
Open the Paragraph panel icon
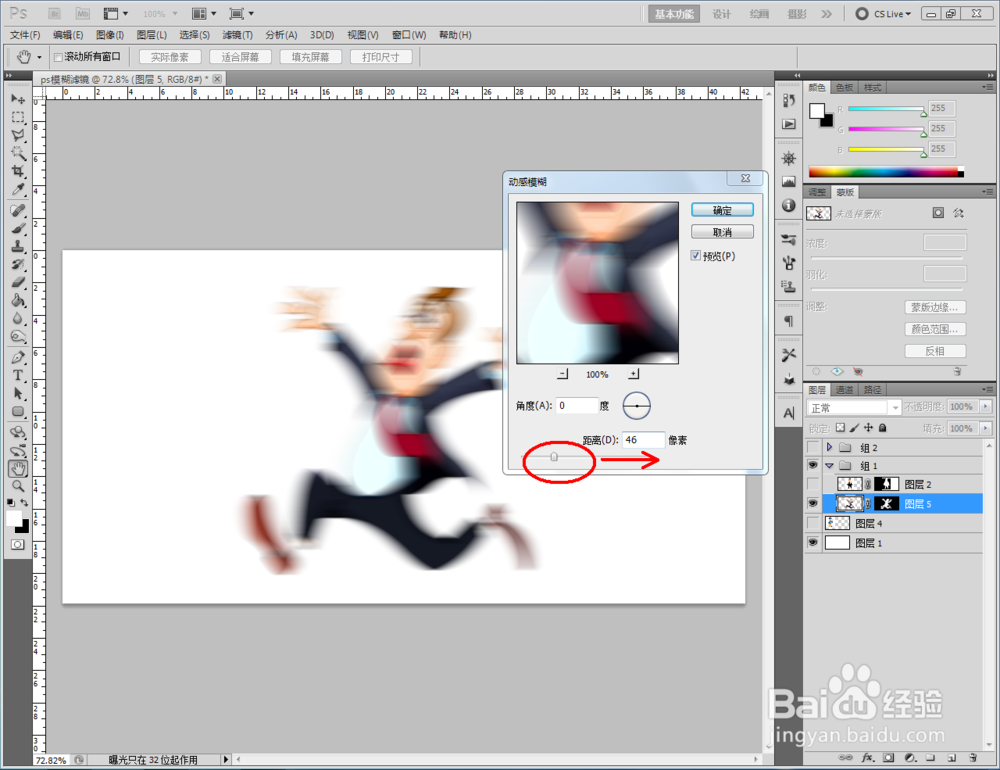pos(789,321)
